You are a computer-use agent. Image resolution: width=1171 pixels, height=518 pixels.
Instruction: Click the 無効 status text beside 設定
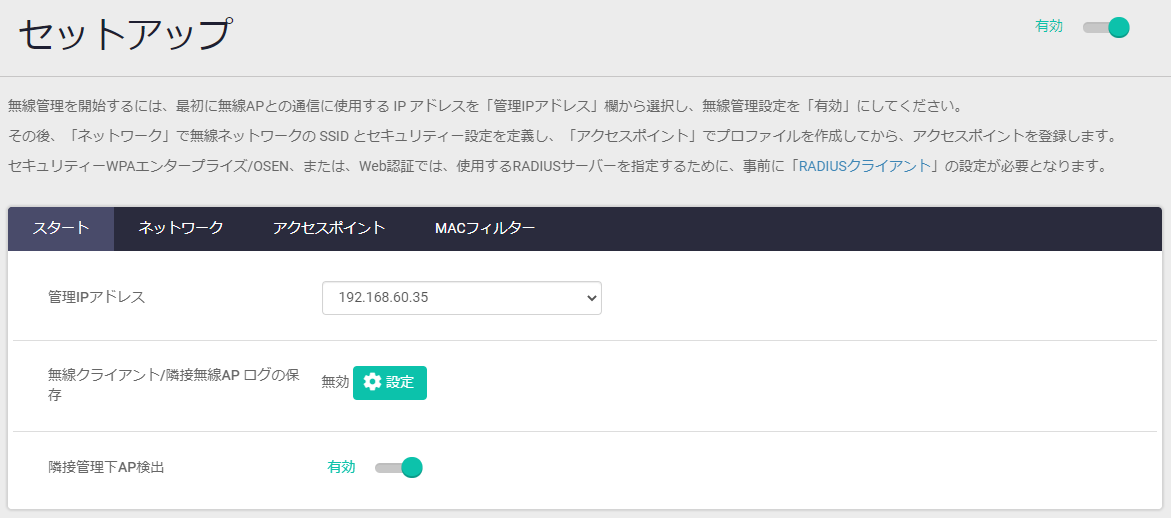[x=335, y=382]
